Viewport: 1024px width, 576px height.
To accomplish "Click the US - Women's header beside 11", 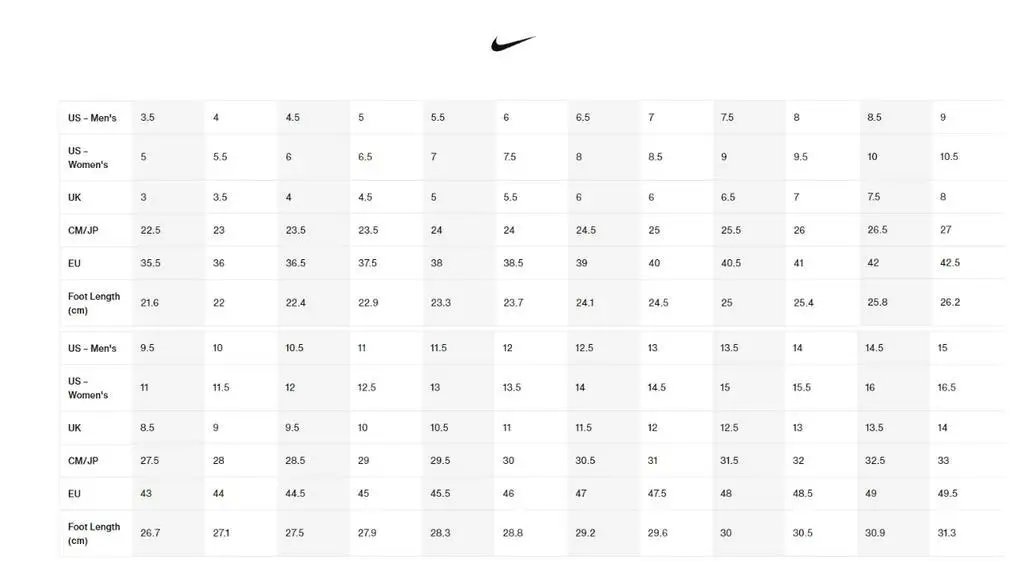I will (88, 388).
